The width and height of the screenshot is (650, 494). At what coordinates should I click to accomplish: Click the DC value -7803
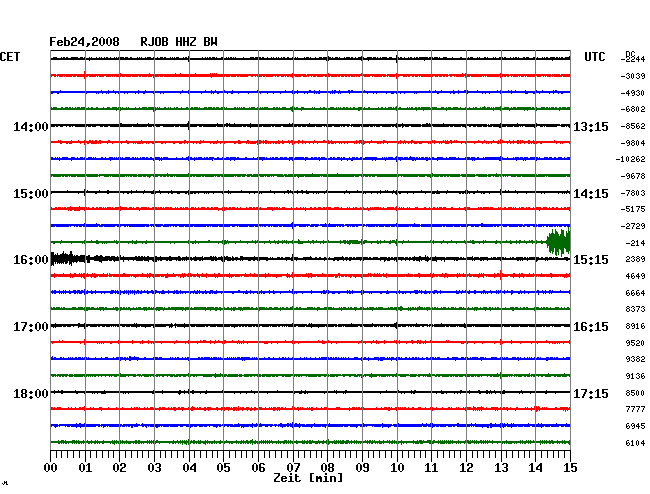coord(633,193)
